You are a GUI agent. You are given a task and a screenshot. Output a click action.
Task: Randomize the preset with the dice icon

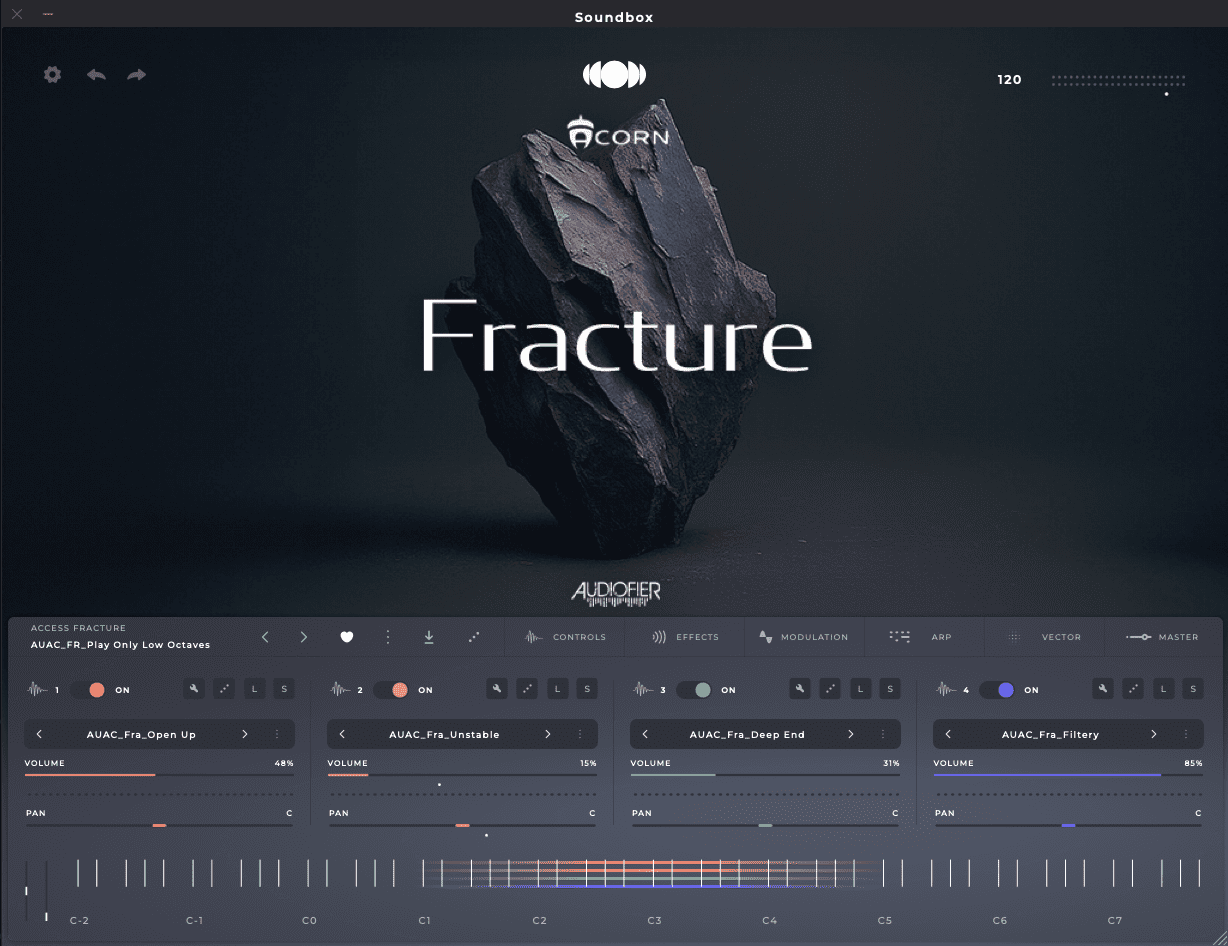(474, 637)
